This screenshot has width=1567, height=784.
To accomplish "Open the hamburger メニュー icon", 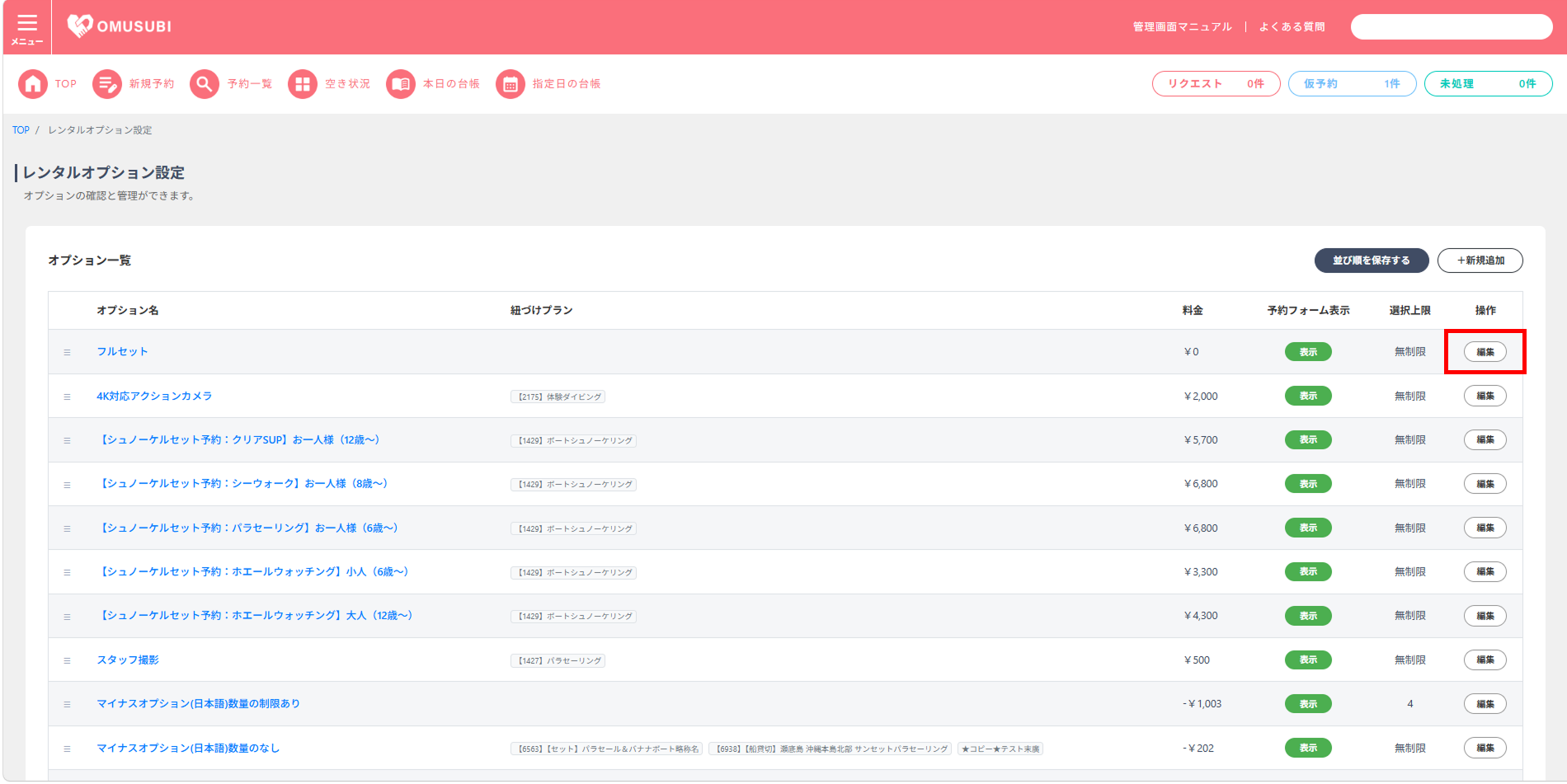I will tap(27, 27).
